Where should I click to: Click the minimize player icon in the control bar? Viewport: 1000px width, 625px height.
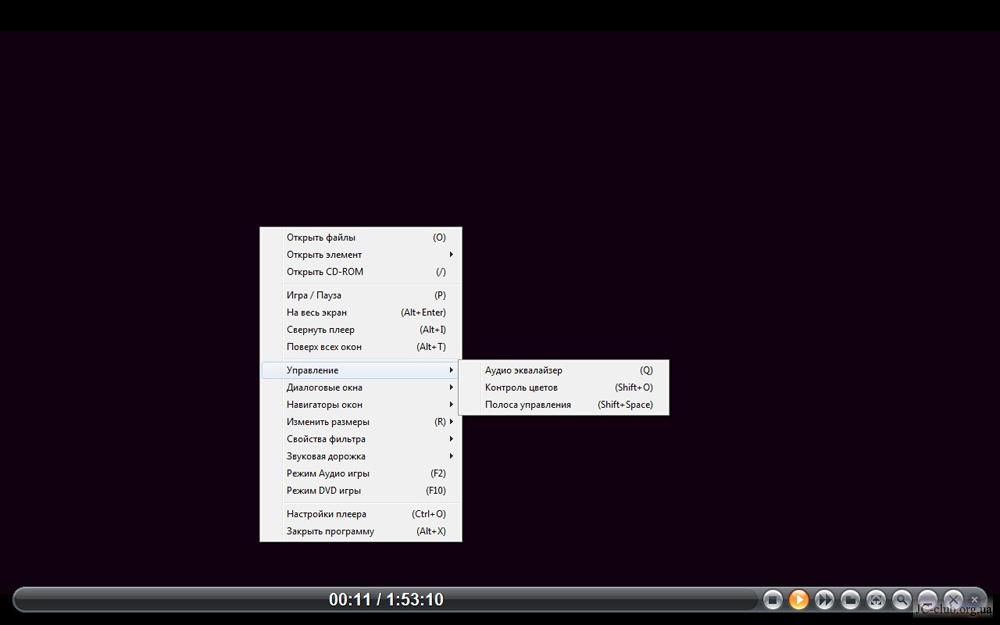click(928, 600)
